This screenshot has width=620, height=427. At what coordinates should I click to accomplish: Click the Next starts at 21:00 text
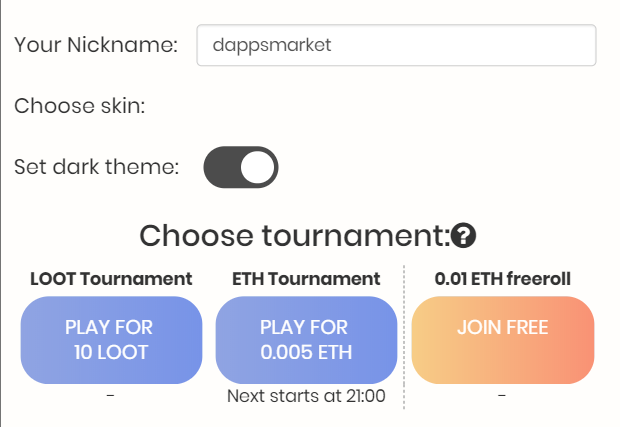click(x=306, y=396)
